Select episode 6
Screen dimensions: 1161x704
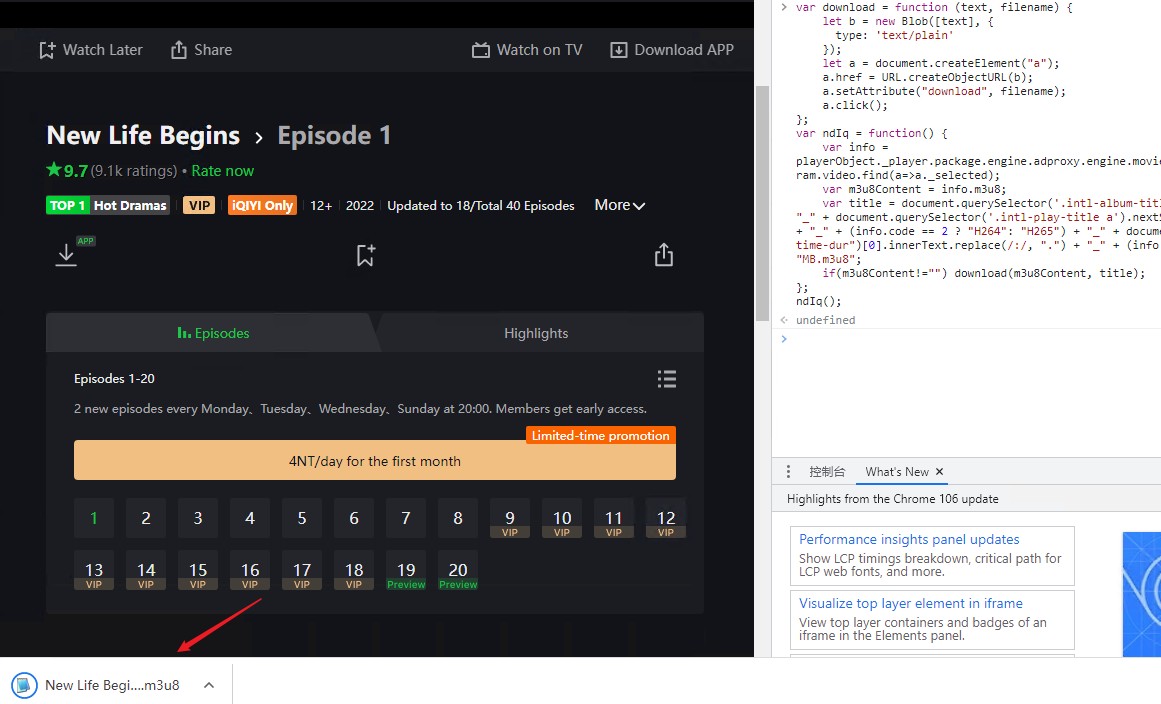pos(354,517)
